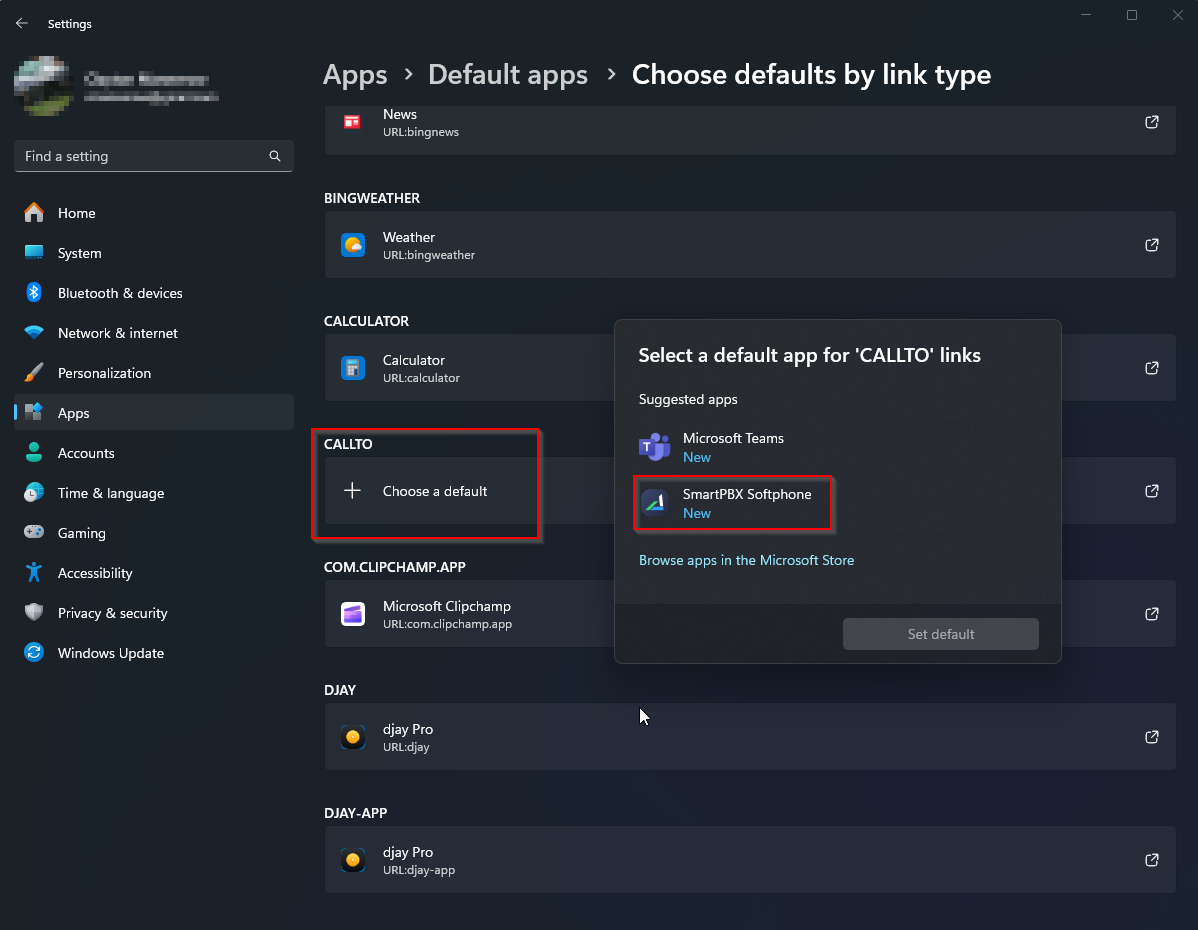The image size is (1198, 930).
Task: Open external link icon for Calculator row
Action: (1151, 368)
